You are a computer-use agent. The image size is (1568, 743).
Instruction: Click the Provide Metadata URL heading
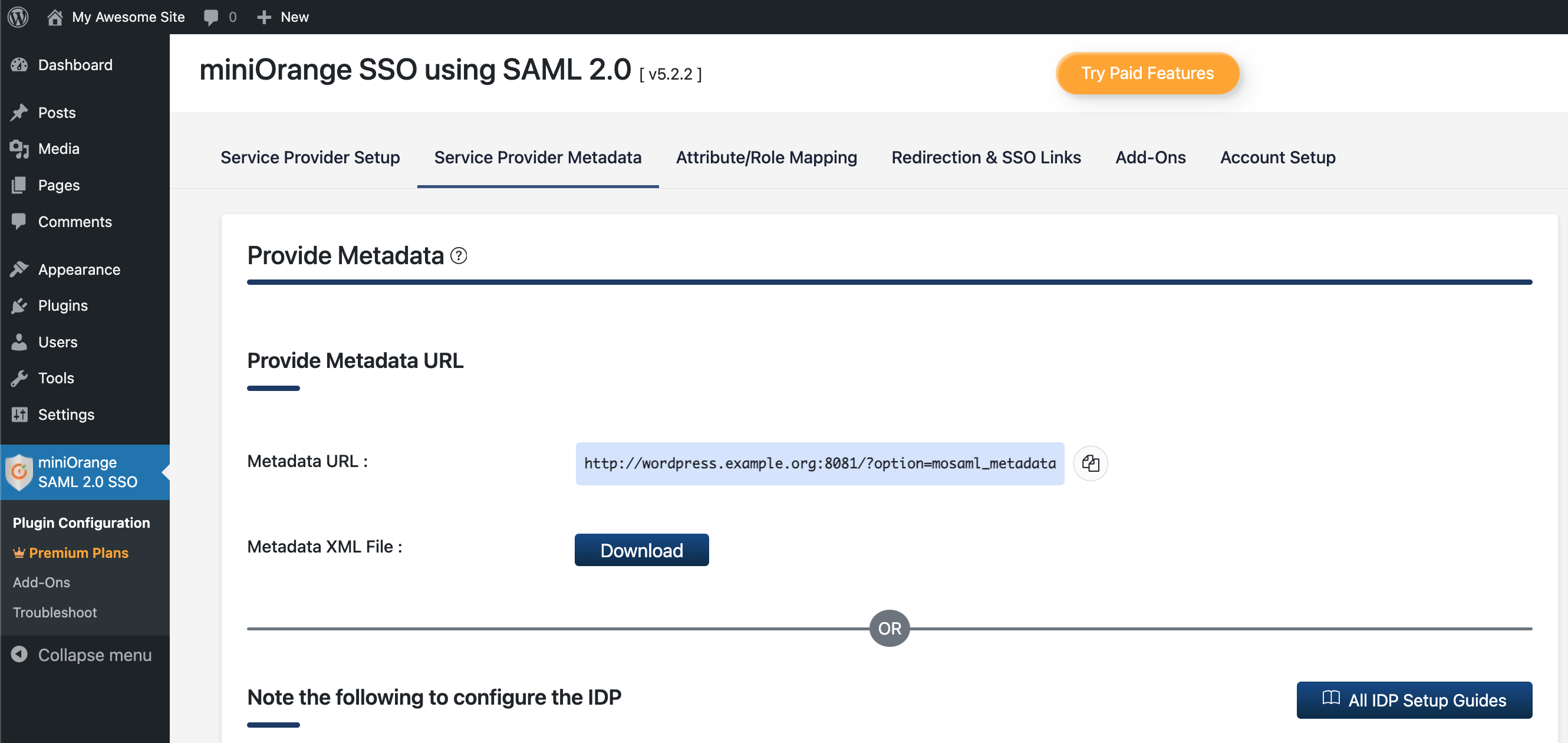(x=355, y=360)
